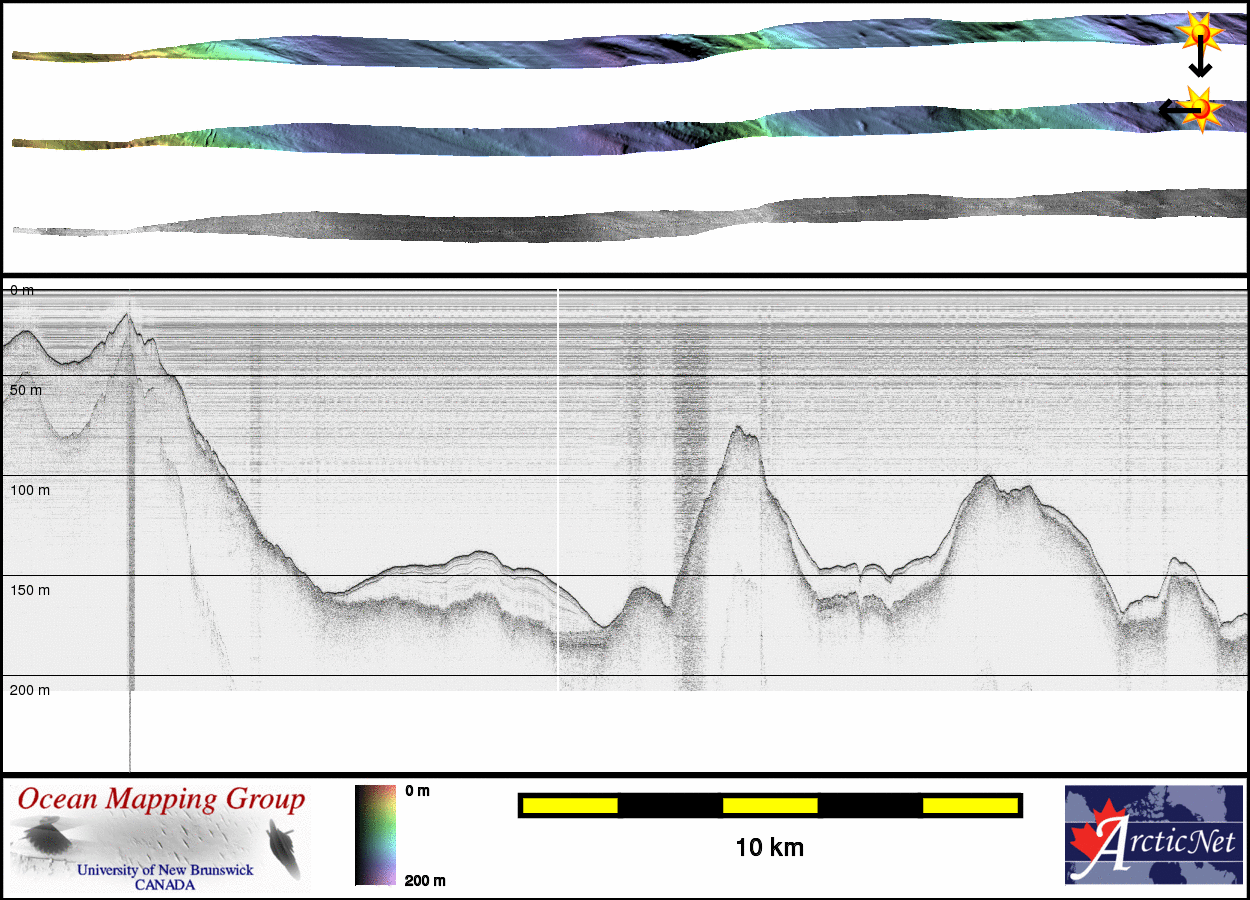The width and height of the screenshot is (1250, 900).
Task: Click the University of New Brunswick text
Action: click(x=165, y=870)
